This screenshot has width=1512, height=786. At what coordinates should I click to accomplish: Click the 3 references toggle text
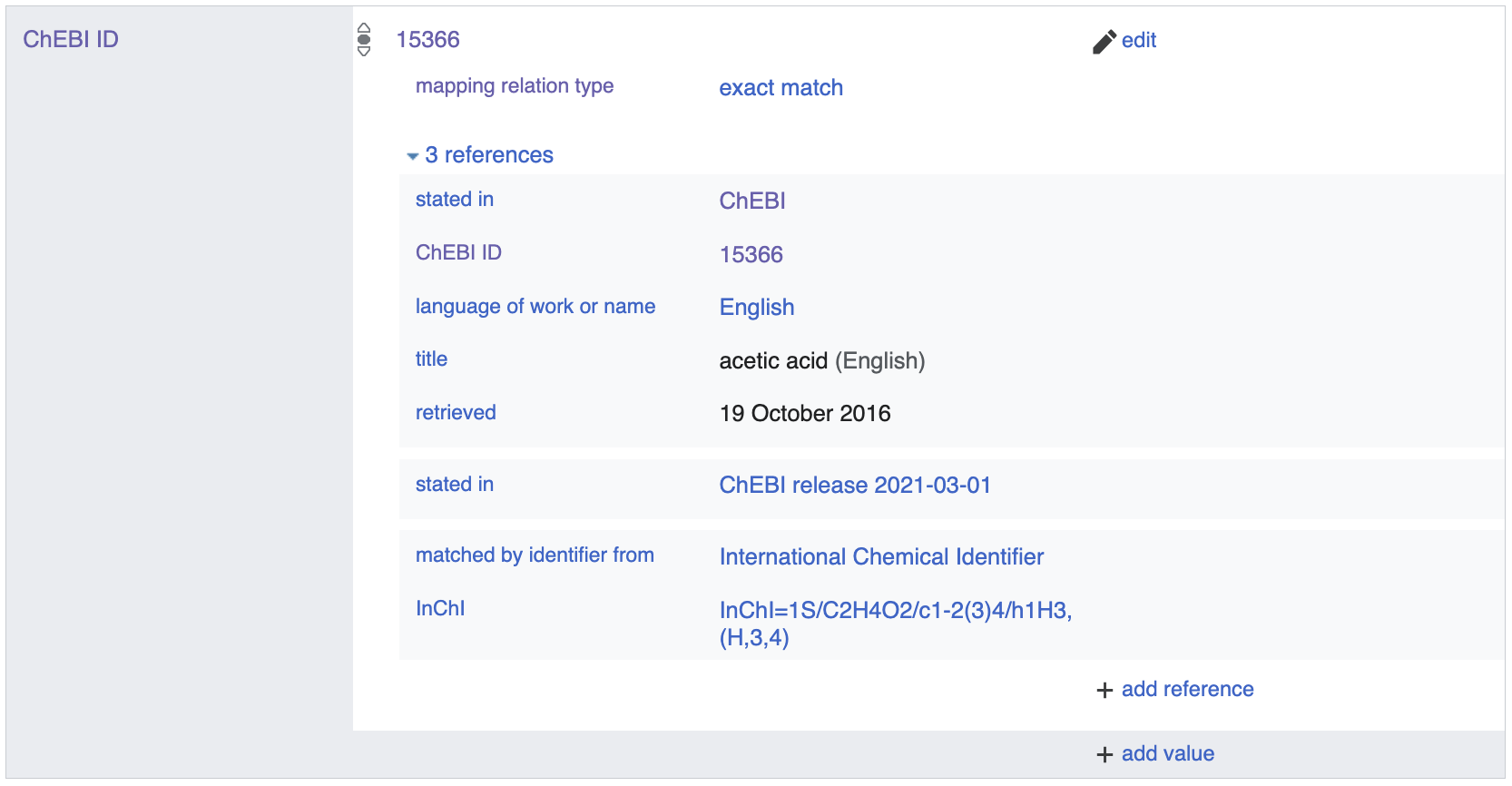point(489,155)
